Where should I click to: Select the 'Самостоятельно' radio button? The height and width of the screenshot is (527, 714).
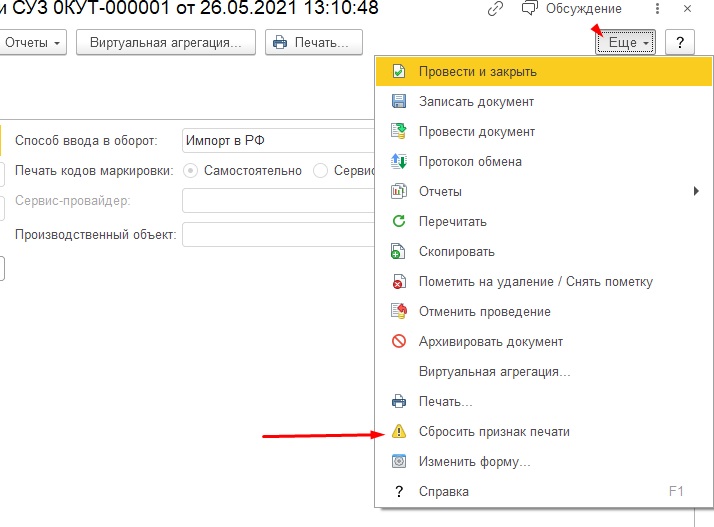coord(191,171)
